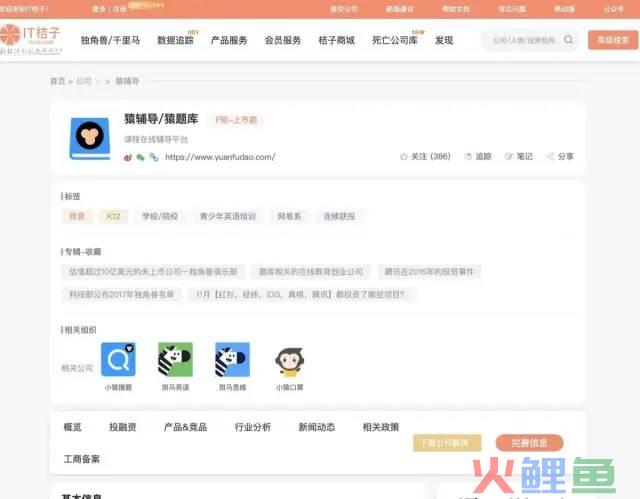
Task: Click the yellow button beside 完善信息
Action: [447, 443]
